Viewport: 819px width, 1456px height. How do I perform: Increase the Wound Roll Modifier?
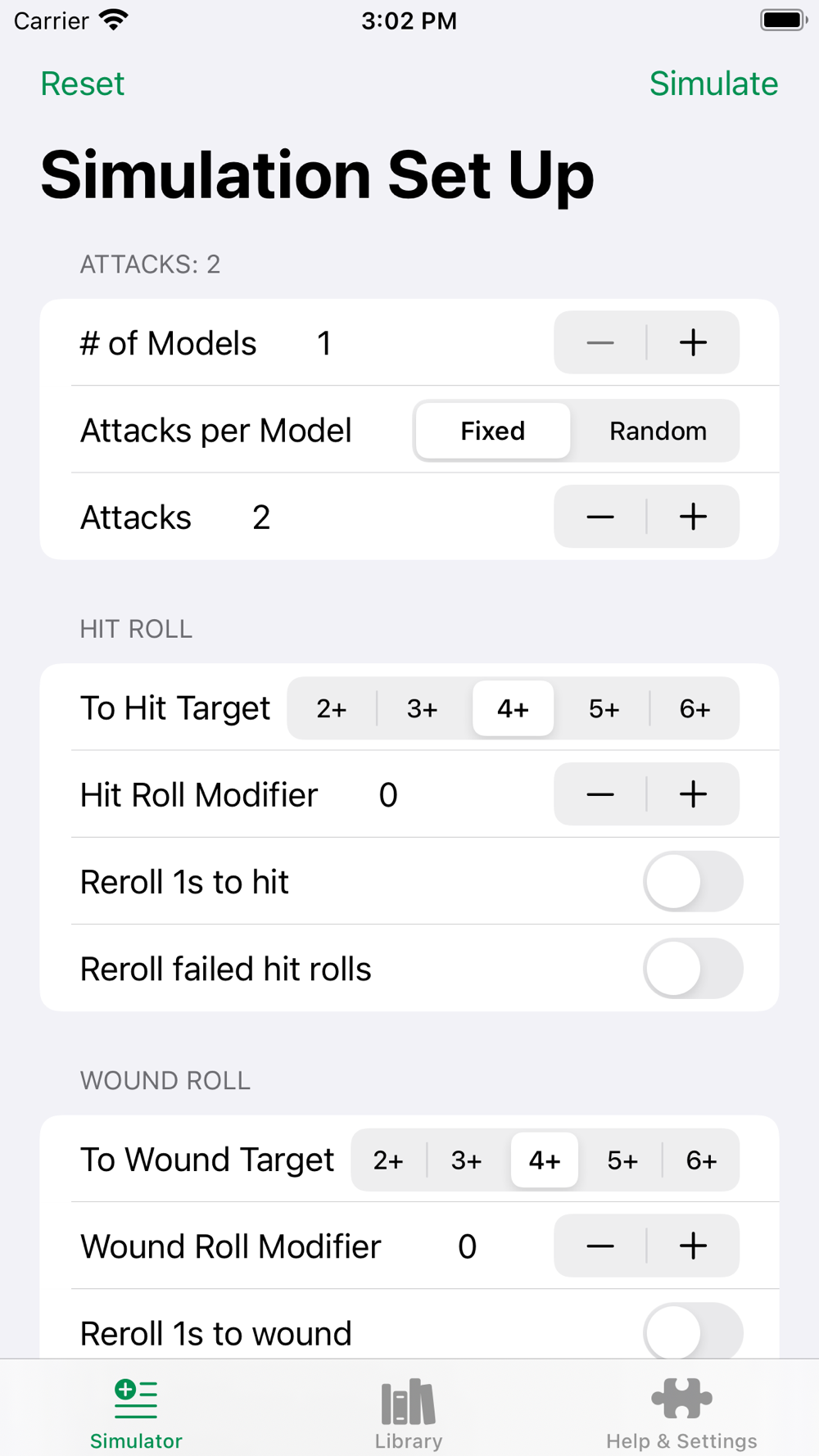[693, 1246]
